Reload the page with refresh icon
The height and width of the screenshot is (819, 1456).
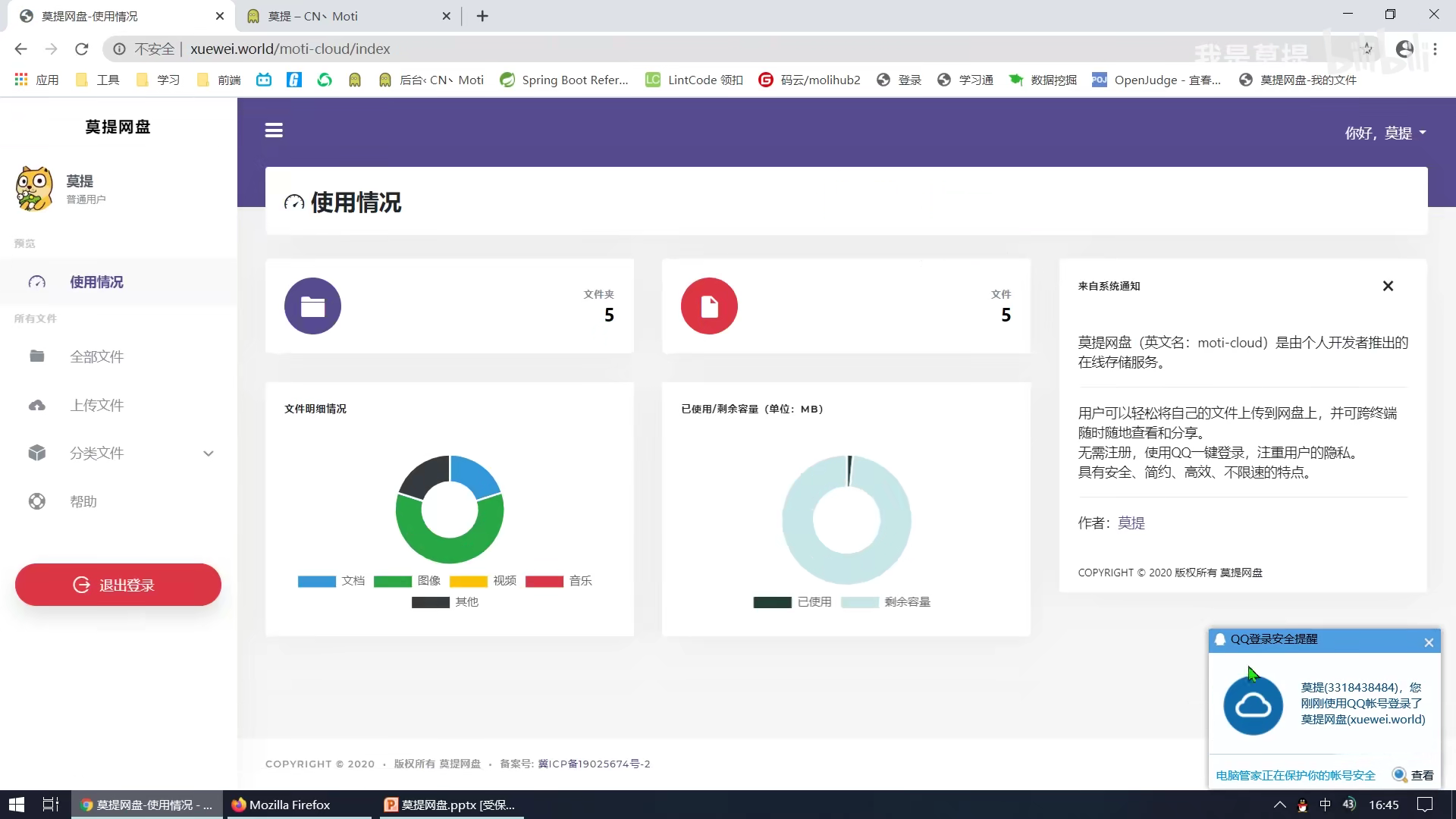pos(82,49)
